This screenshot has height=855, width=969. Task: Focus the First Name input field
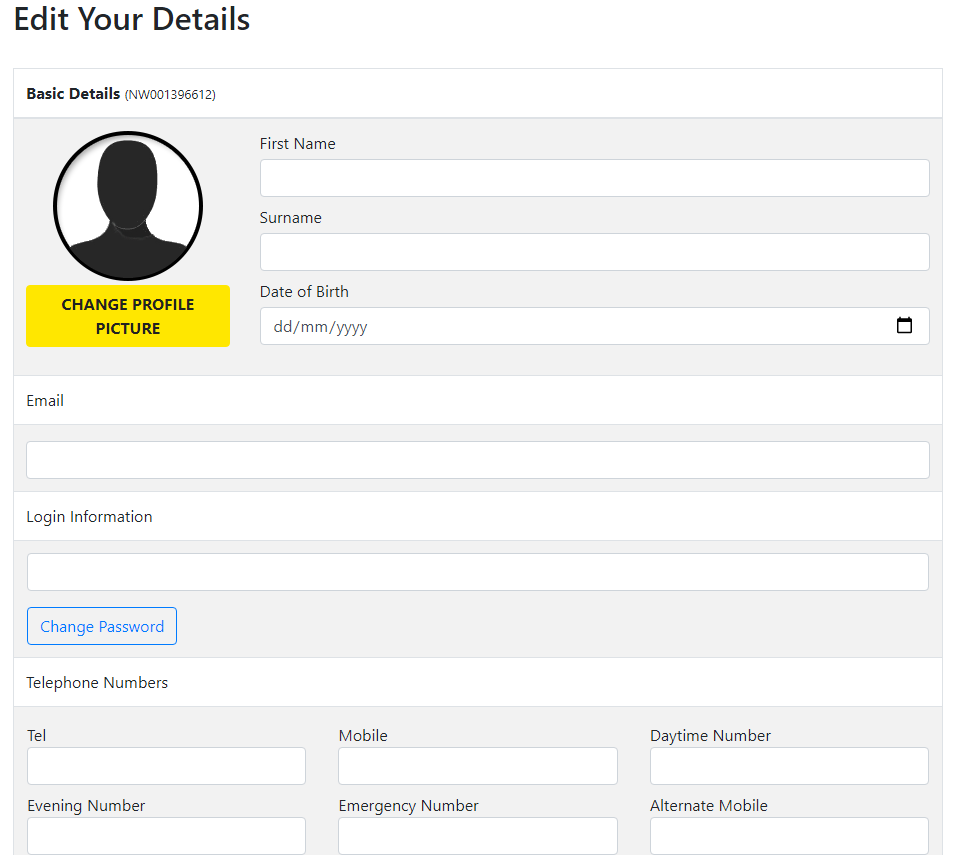pos(594,178)
